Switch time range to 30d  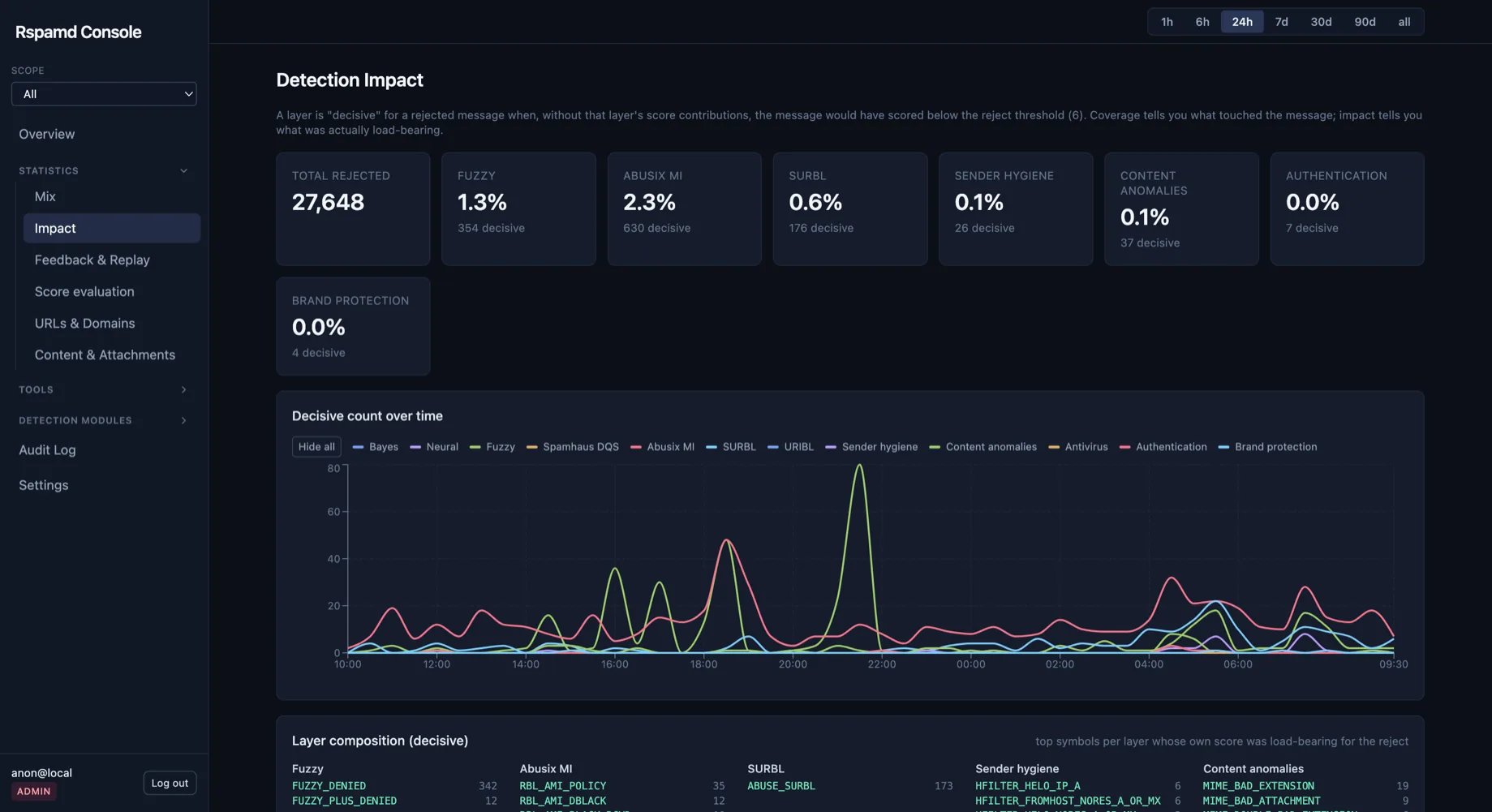[1321, 22]
